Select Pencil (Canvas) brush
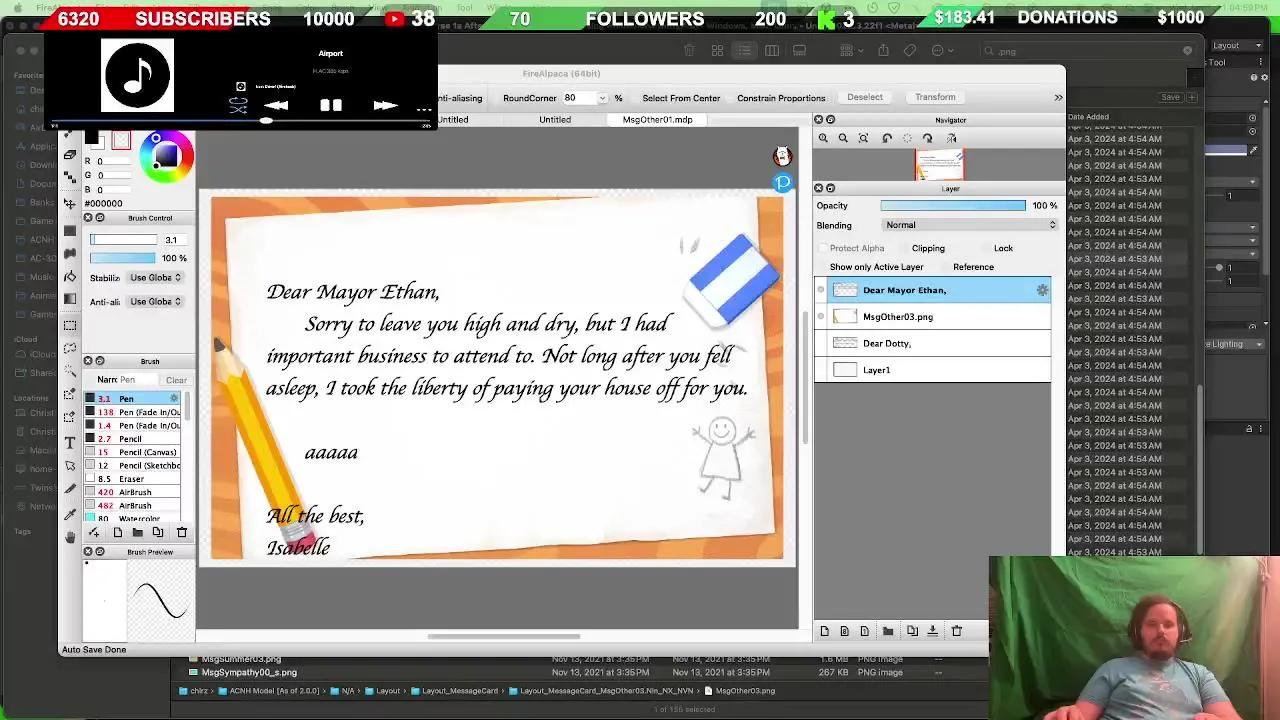The height and width of the screenshot is (720, 1280). [x=132, y=452]
